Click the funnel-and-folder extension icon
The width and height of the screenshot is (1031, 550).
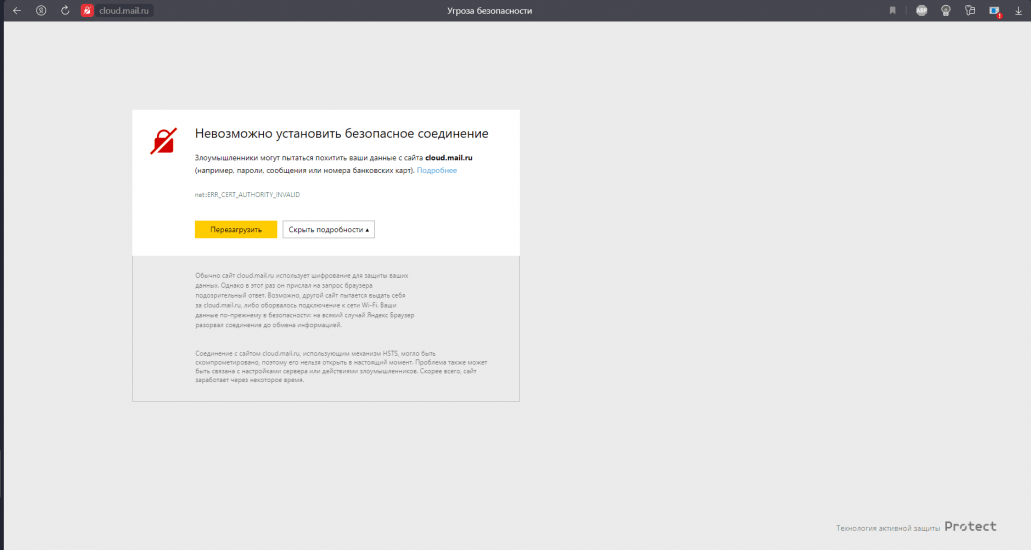click(x=969, y=10)
